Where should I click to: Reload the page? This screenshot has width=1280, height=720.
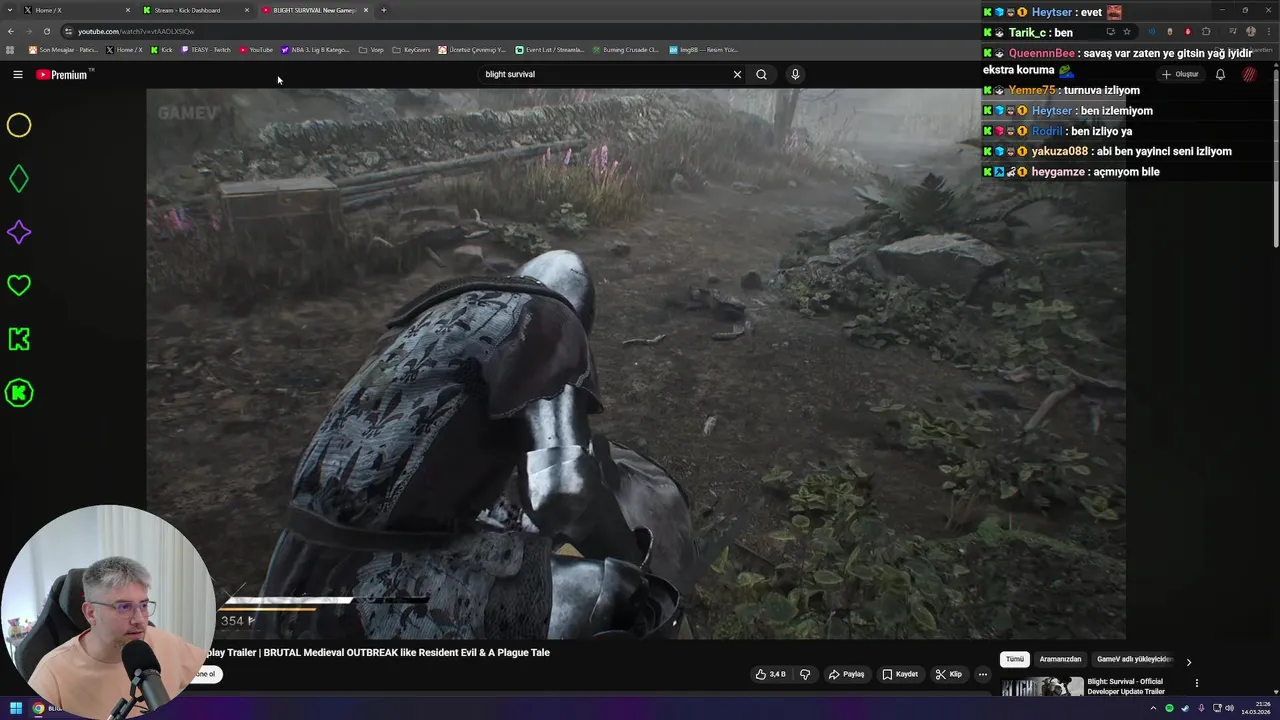(x=46, y=31)
